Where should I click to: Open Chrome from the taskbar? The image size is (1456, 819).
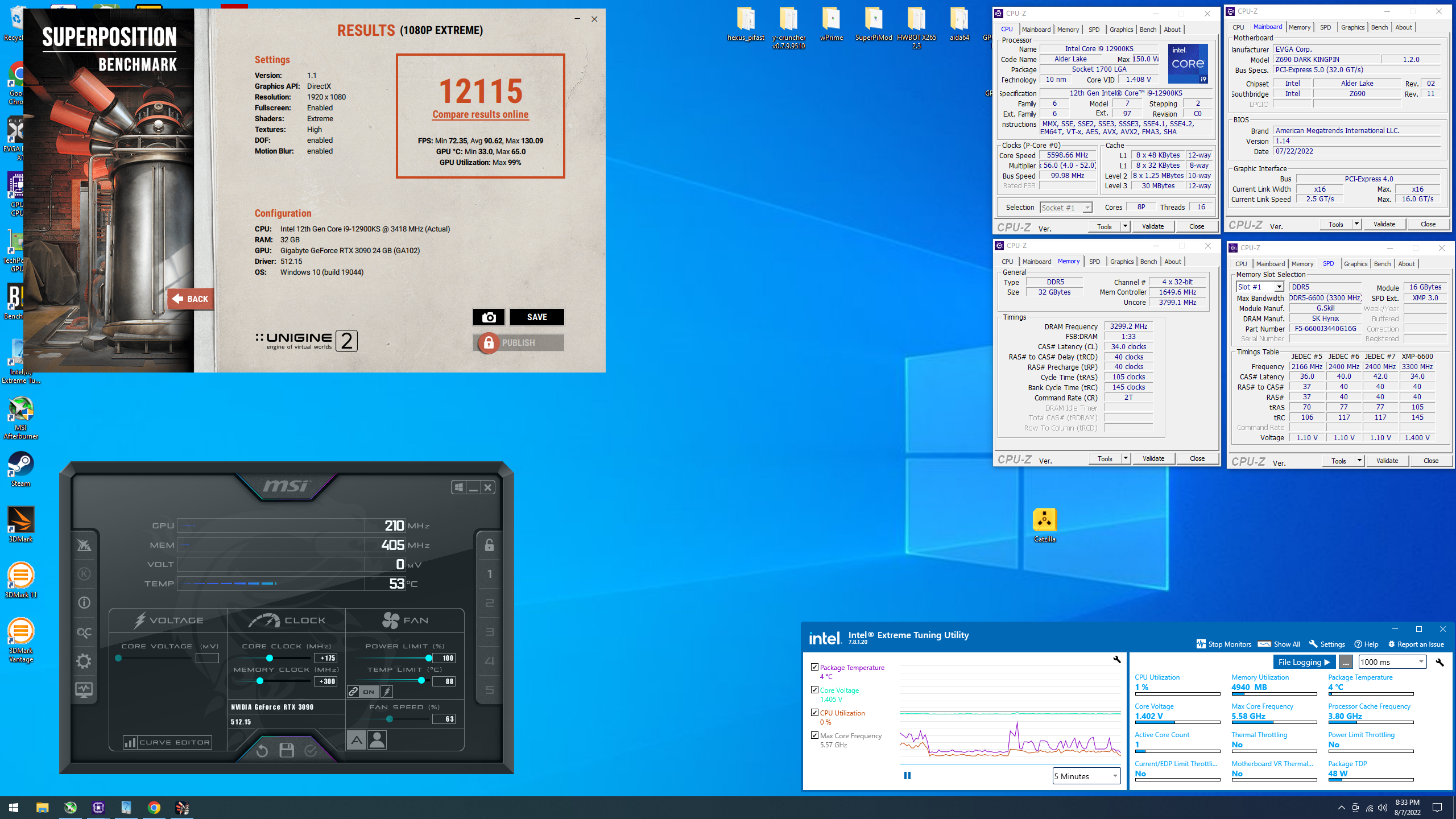tap(154, 807)
